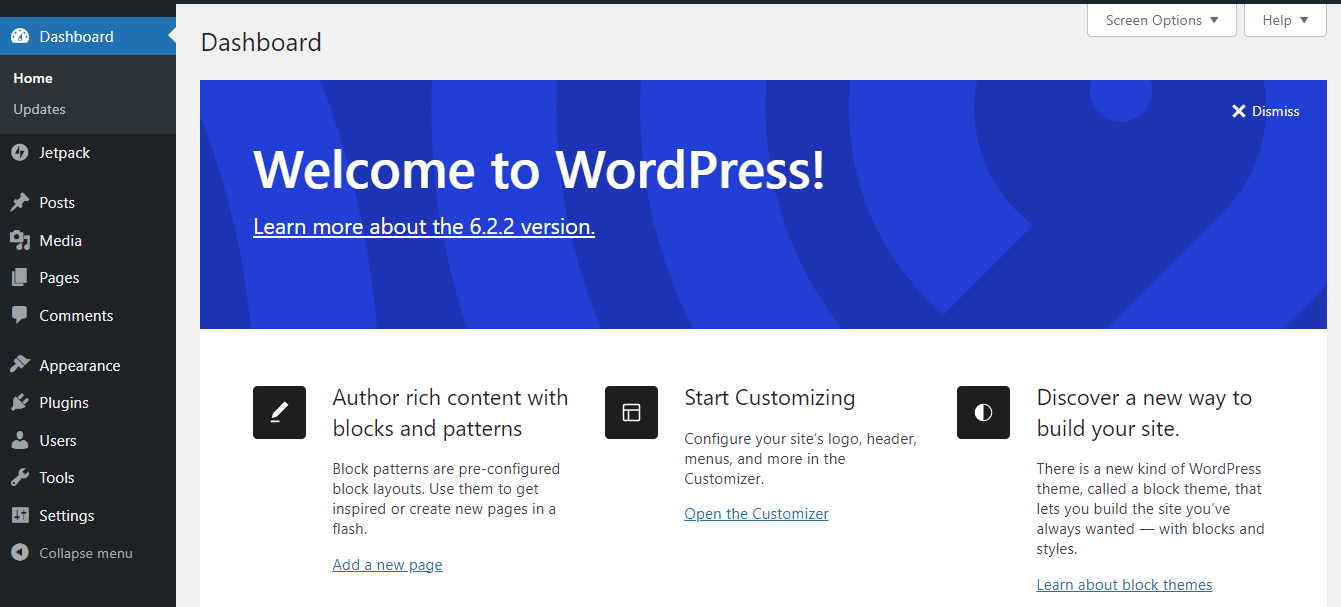Open the Media menu label

point(60,240)
